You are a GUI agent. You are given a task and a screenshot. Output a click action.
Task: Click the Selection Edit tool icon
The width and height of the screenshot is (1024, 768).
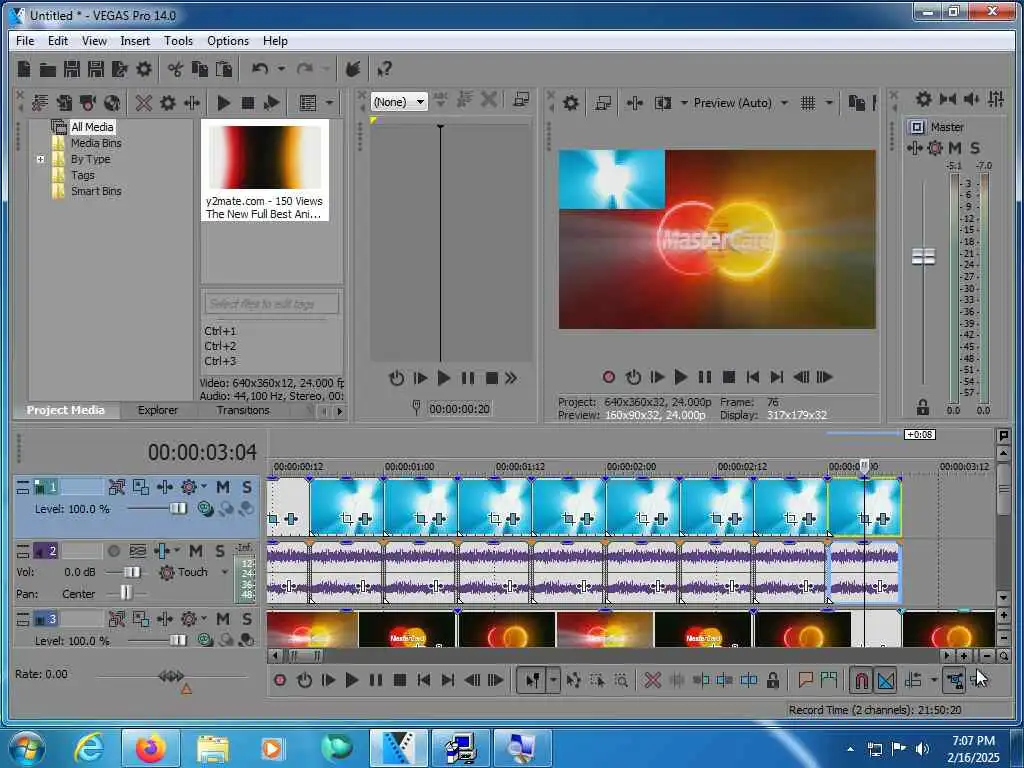tap(597, 680)
